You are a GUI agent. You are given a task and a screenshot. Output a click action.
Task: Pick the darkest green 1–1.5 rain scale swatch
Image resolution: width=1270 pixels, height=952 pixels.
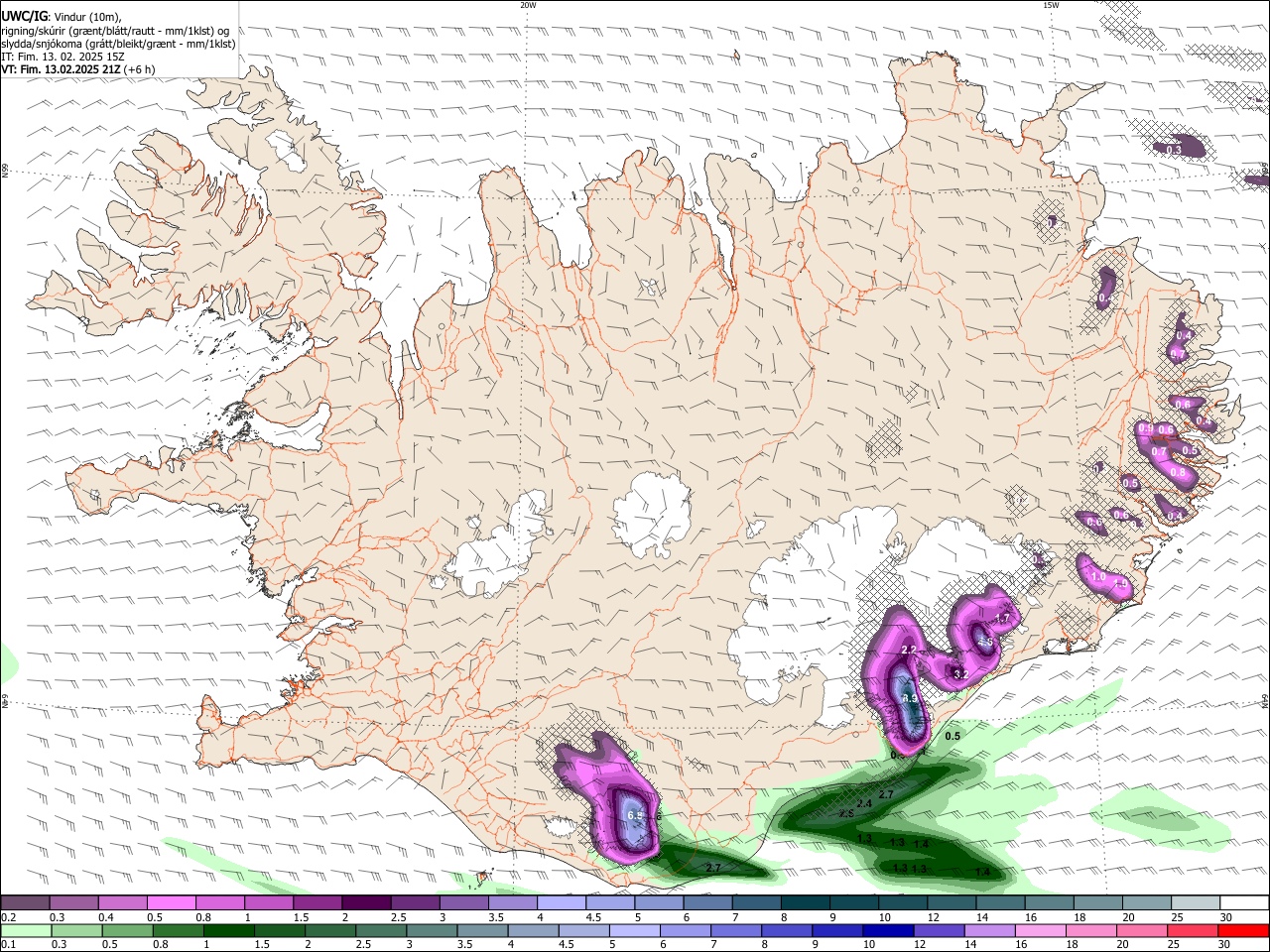tap(229, 930)
